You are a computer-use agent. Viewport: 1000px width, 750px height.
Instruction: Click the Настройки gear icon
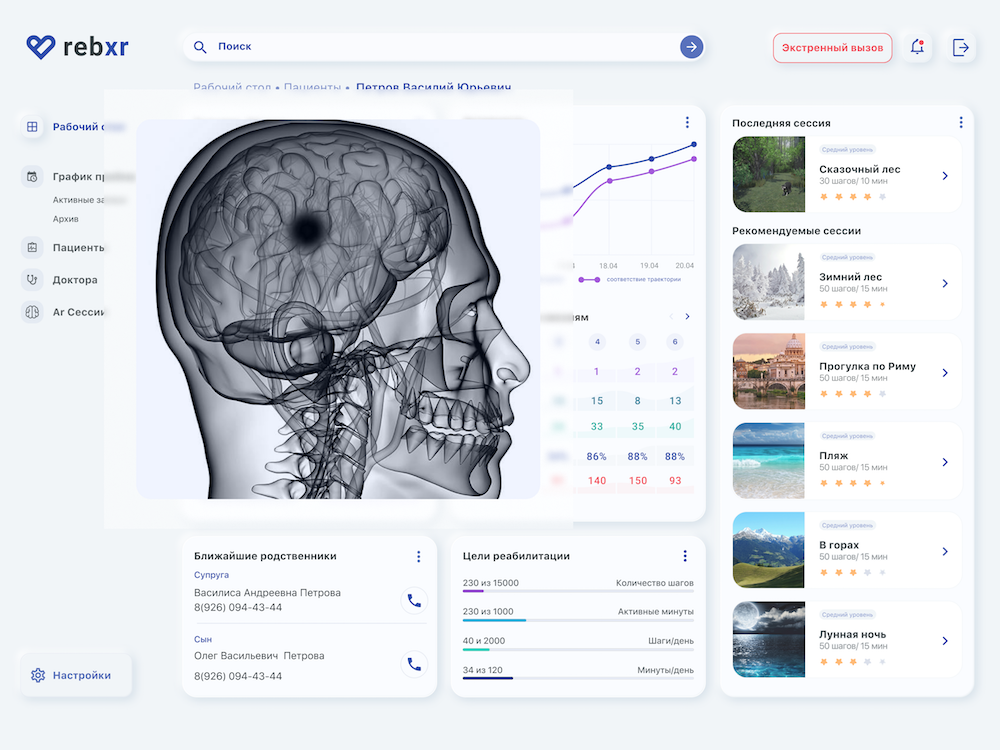tap(38, 675)
